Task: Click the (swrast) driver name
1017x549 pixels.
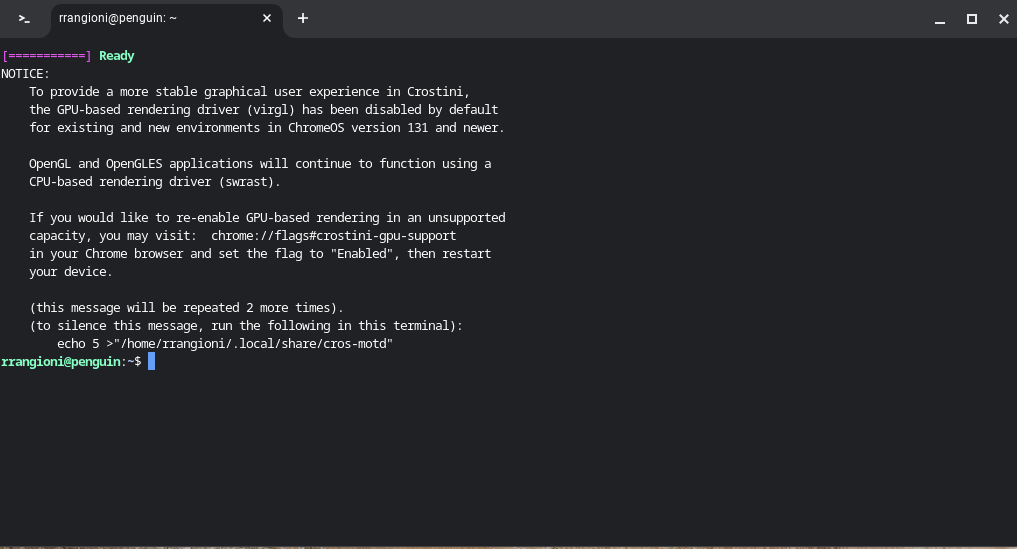Action: (249, 182)
